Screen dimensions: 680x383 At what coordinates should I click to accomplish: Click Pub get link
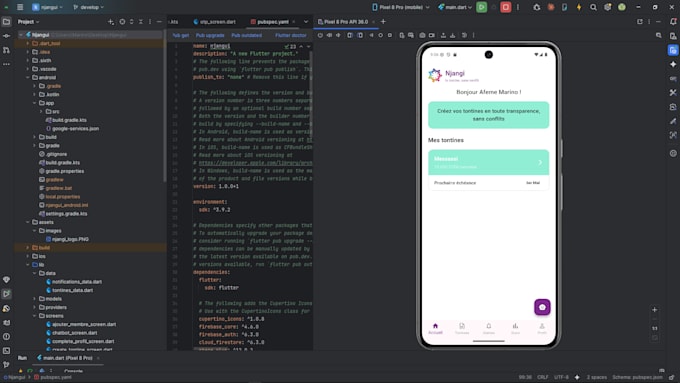point(181,35)
